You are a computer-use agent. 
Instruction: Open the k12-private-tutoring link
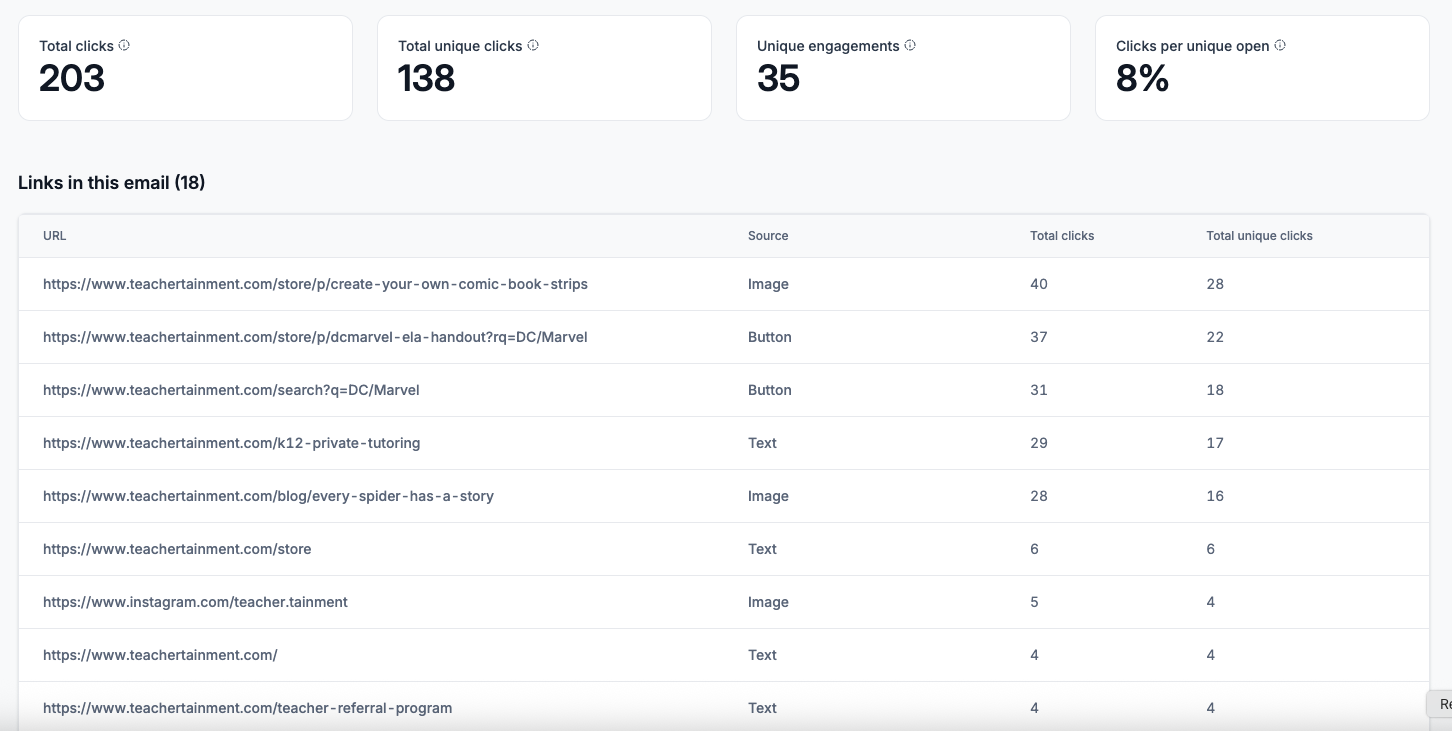(231, 443)
